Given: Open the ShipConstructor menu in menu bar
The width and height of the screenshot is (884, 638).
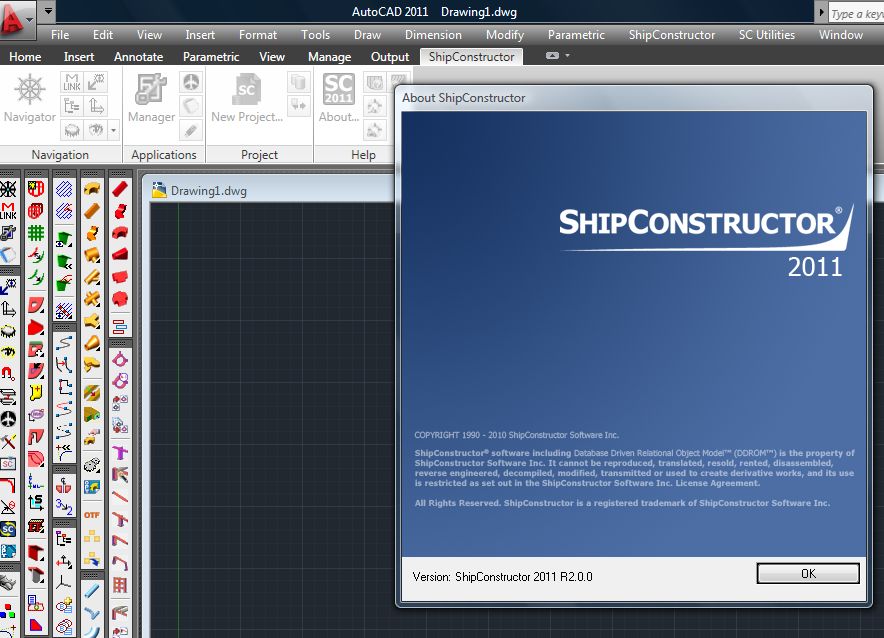Looking at the screenshot, I should [x=671, y=34].
